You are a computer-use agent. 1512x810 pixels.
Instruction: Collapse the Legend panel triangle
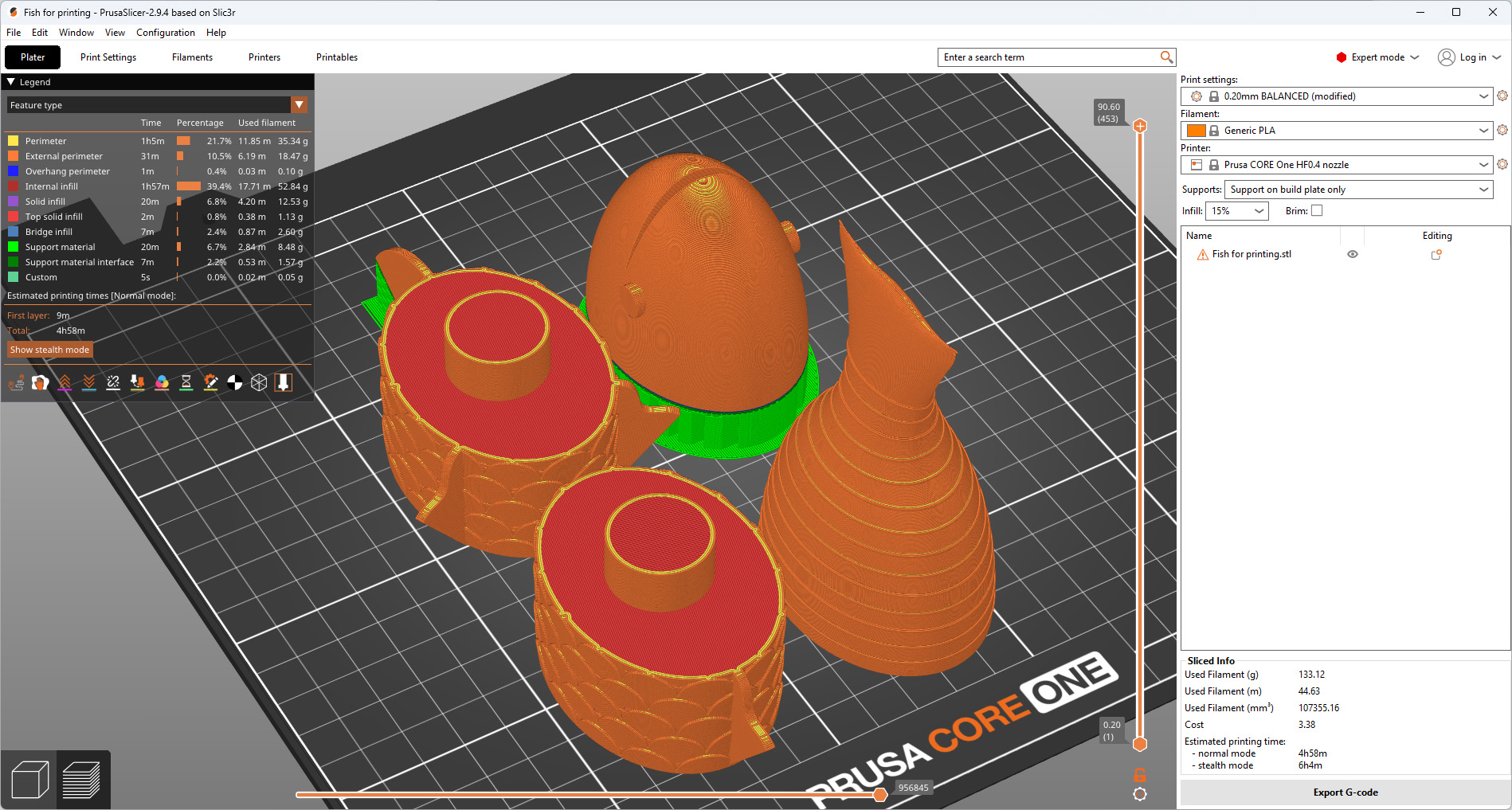point(11,81)
